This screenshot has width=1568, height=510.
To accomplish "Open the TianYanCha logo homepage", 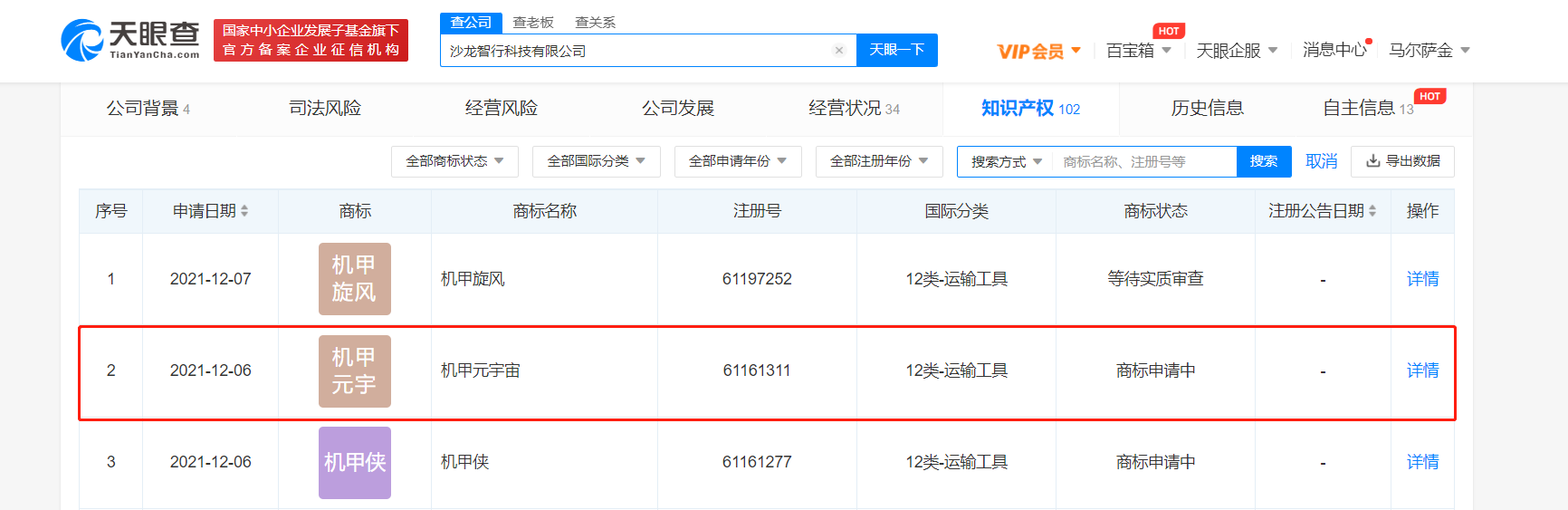I will (130, 41).
